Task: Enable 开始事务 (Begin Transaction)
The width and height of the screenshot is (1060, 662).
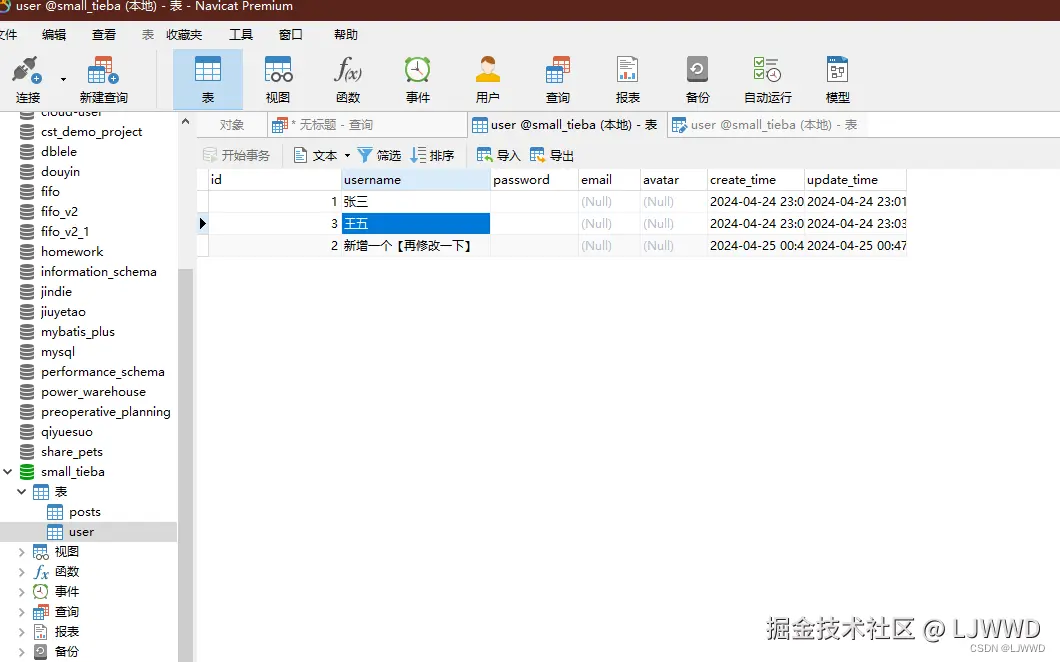Action: tap(237, 155)
